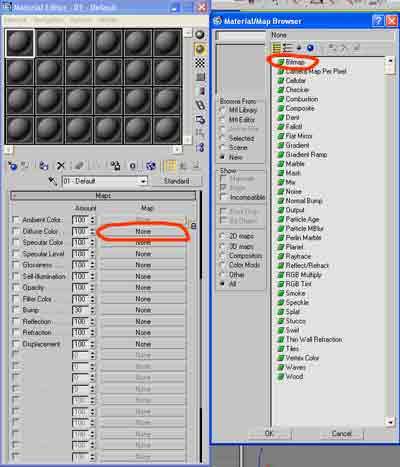Toggle the Show End Result icon
The image size is (400, 467).
pos(171,166)
